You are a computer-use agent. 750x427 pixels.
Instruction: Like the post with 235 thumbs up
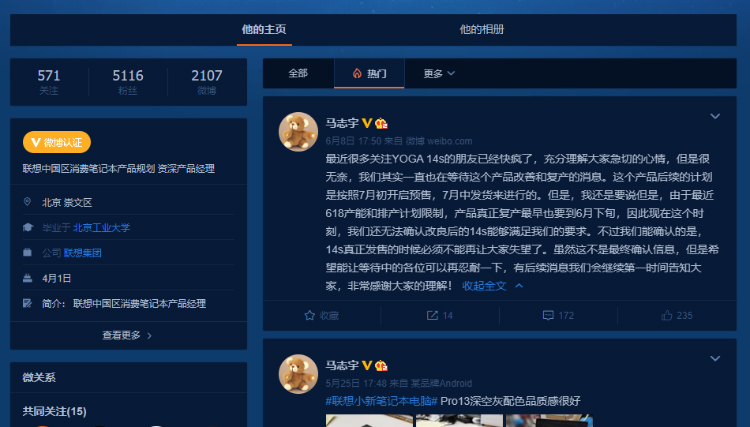point(676,316)
